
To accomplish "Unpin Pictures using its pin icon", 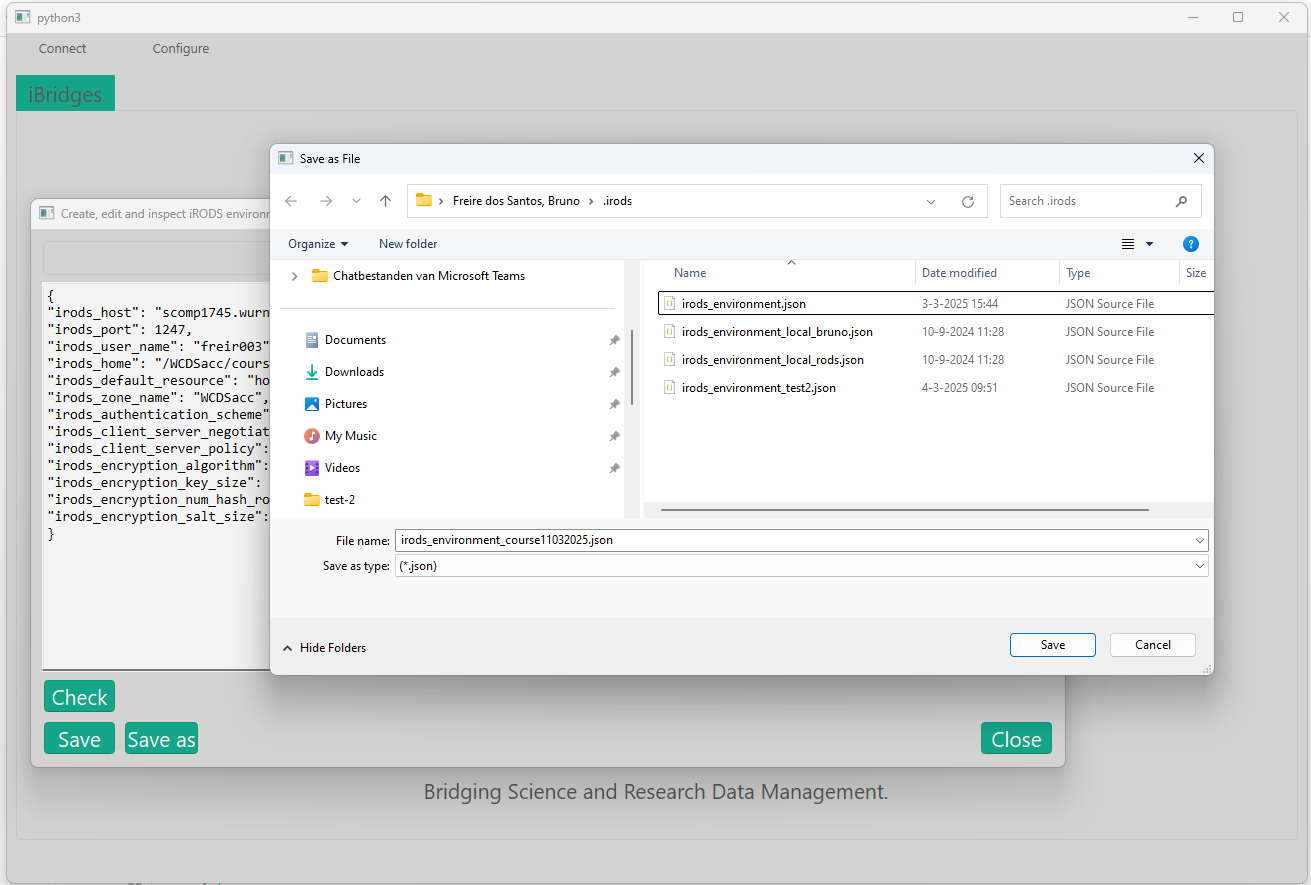I will pos(614,404).
